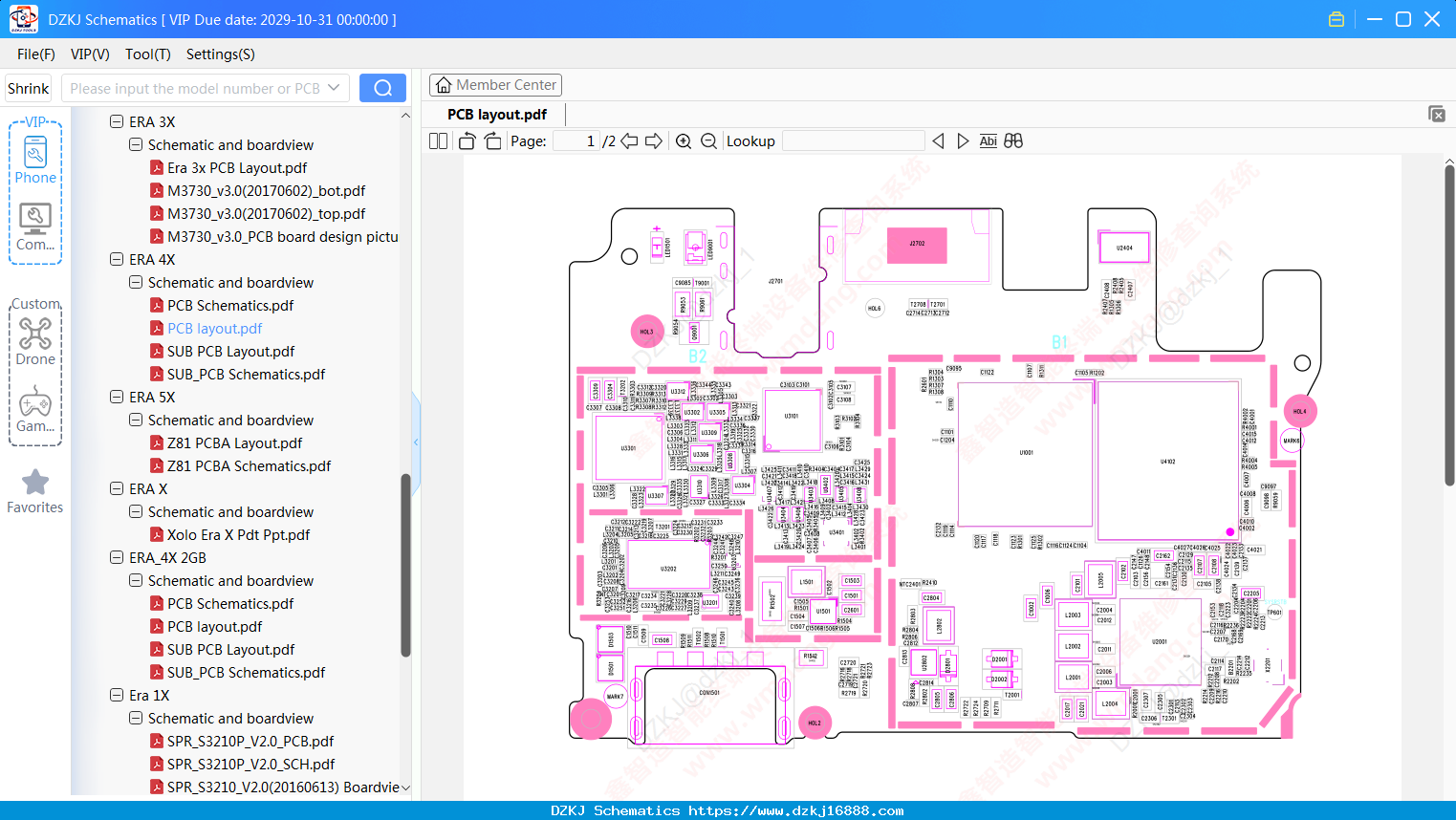Open Z81 PCBA Schematics.pdf

coord(249,465)
